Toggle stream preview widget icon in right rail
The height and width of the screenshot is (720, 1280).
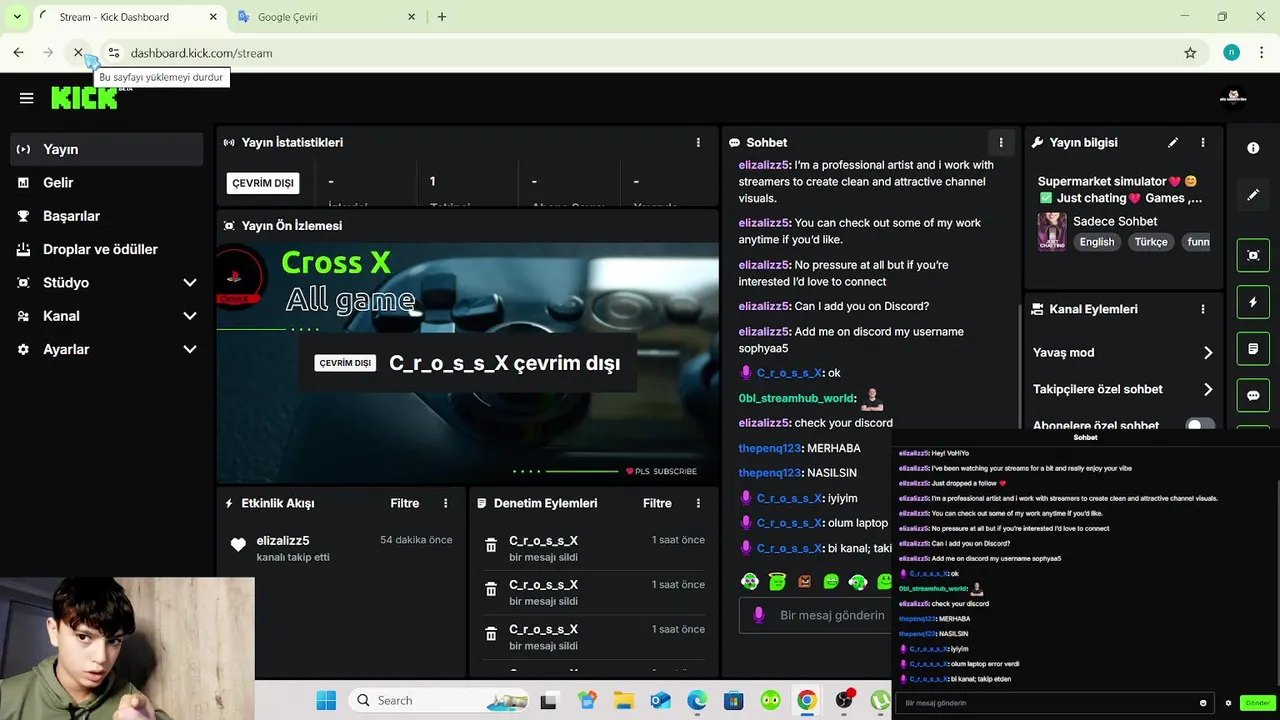[x=1253, y=255]
